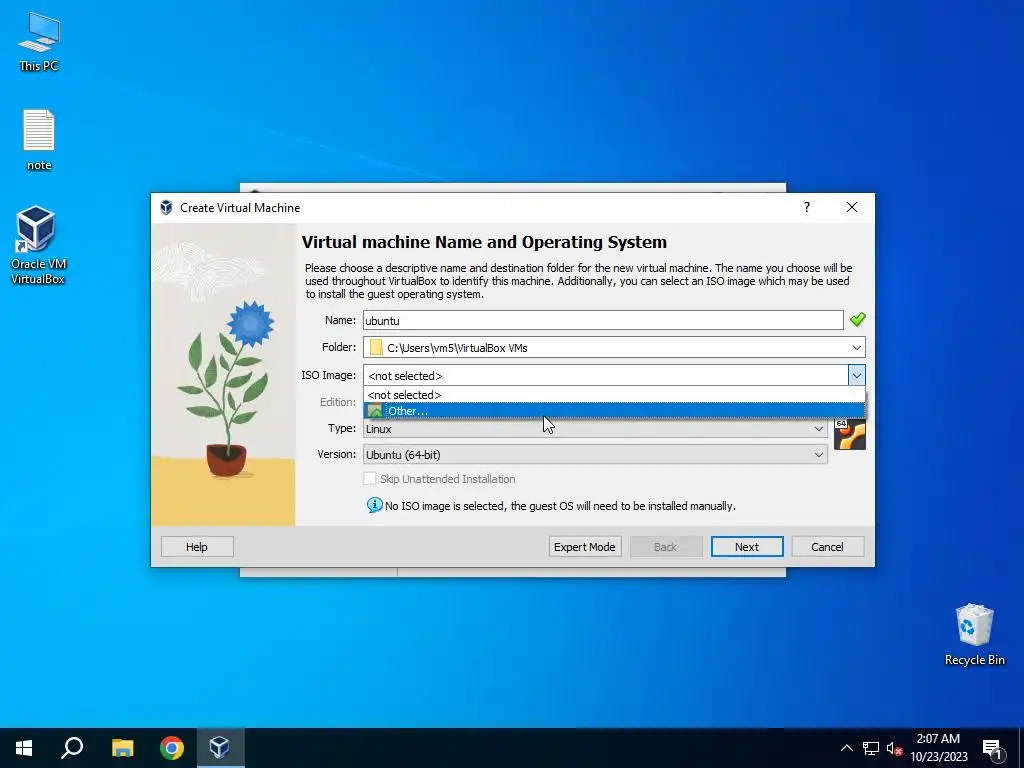This screenshot has height=768, width=1024.
Task: Toggle Skip Unattended Installation checkbox
Action: tap(370, 479)
